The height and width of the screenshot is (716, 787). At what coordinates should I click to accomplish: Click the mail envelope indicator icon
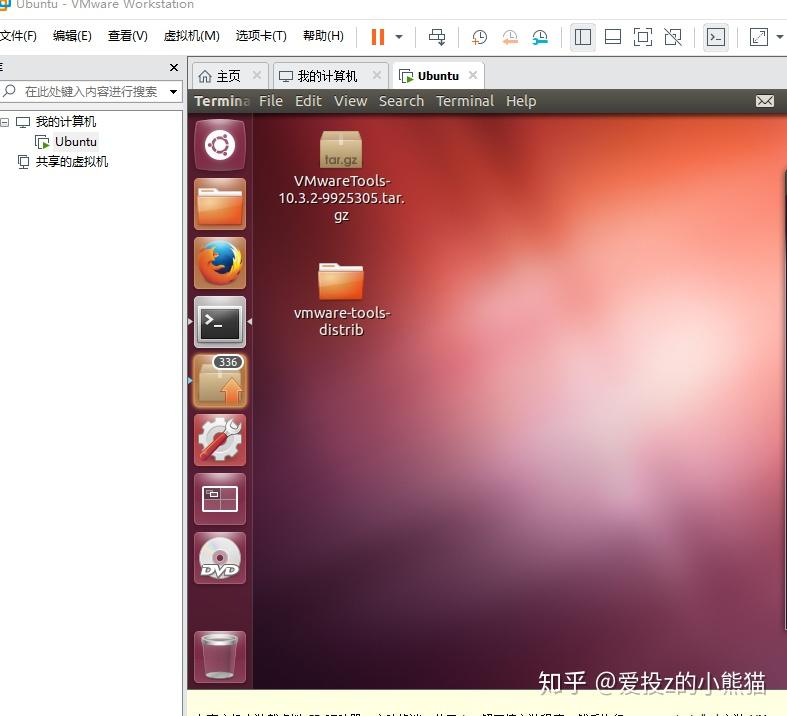pos(764,101)
